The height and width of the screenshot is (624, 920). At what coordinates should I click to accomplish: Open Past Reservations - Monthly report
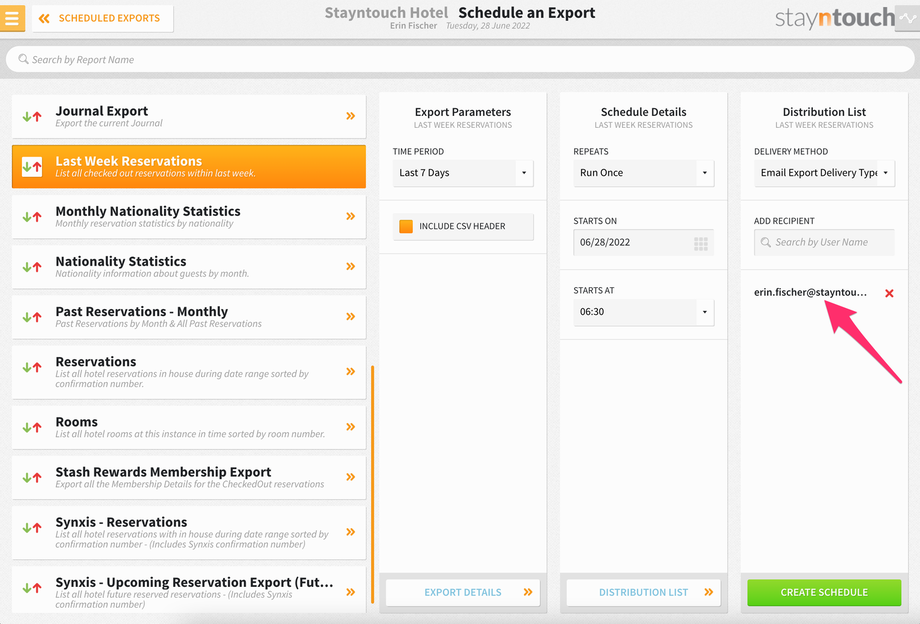(x=189, y=317)
